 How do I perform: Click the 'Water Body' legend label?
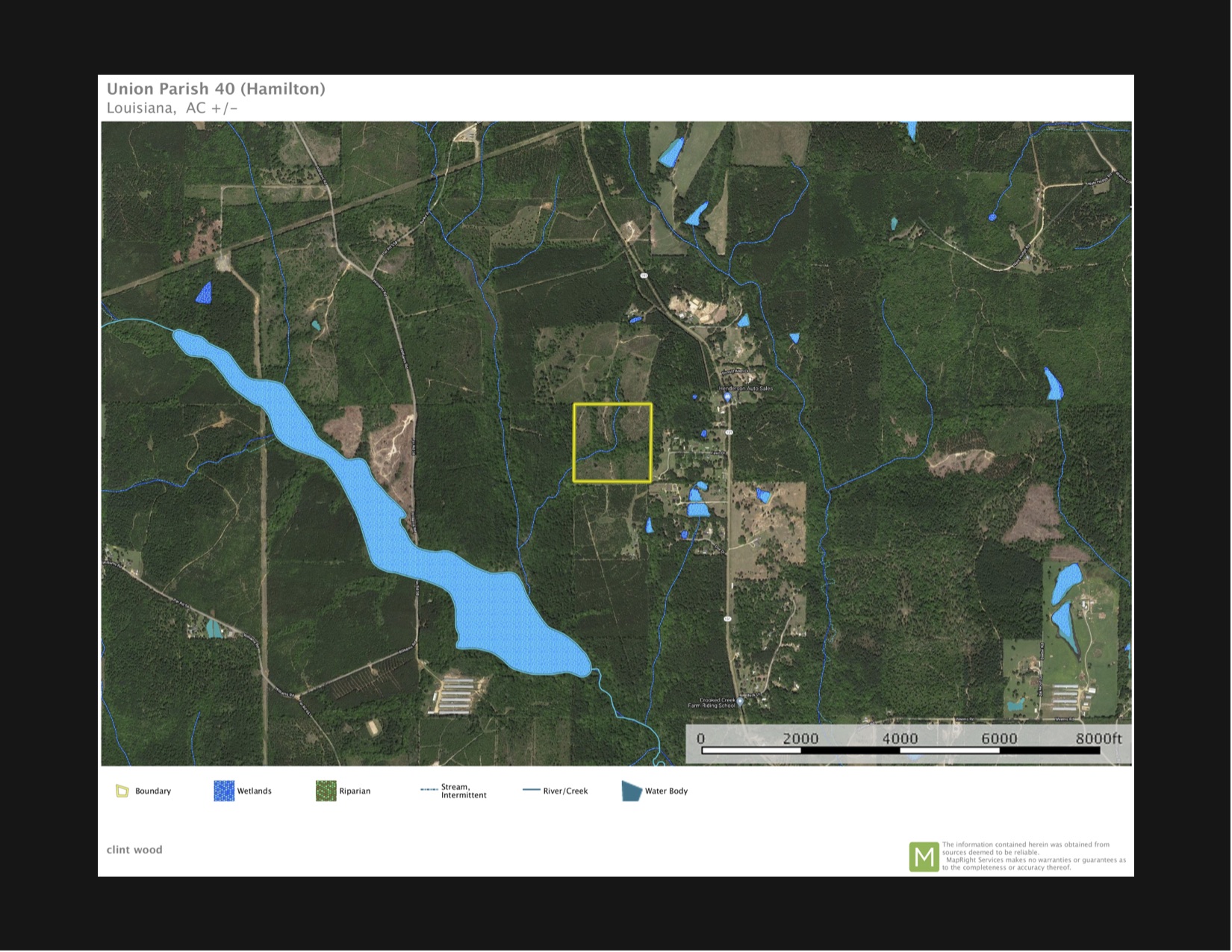(x=666, y=791)
